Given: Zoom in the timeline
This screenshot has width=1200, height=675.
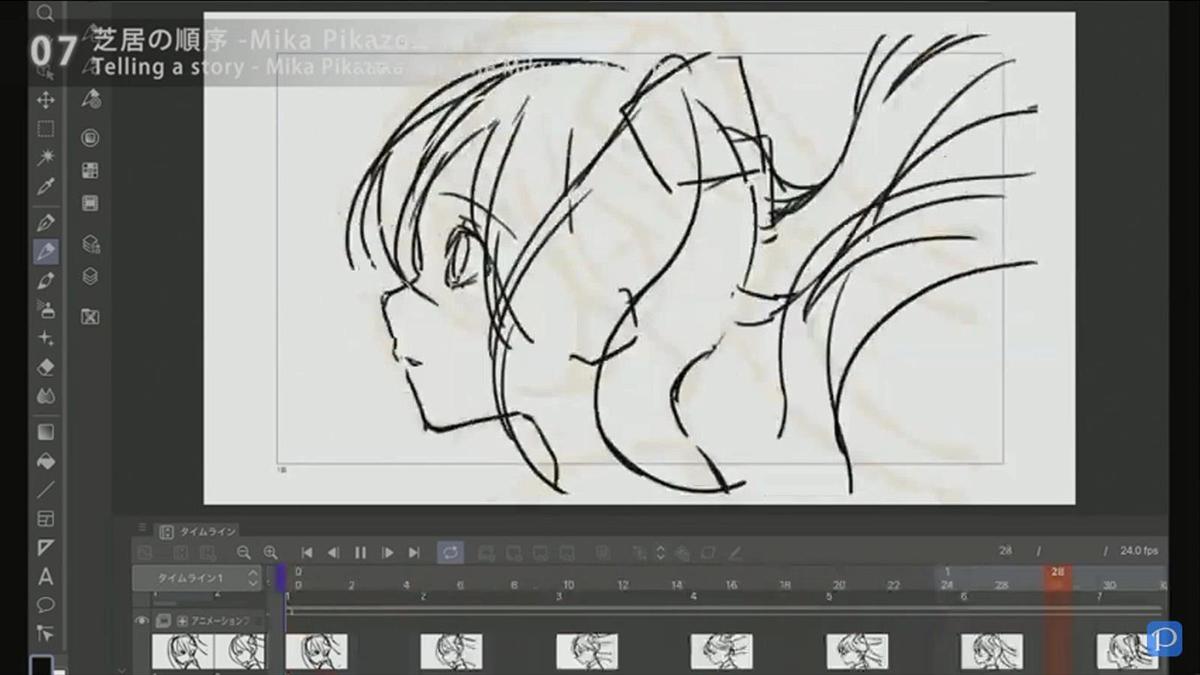Looking at the screenshot, I should tap(270, 552).
